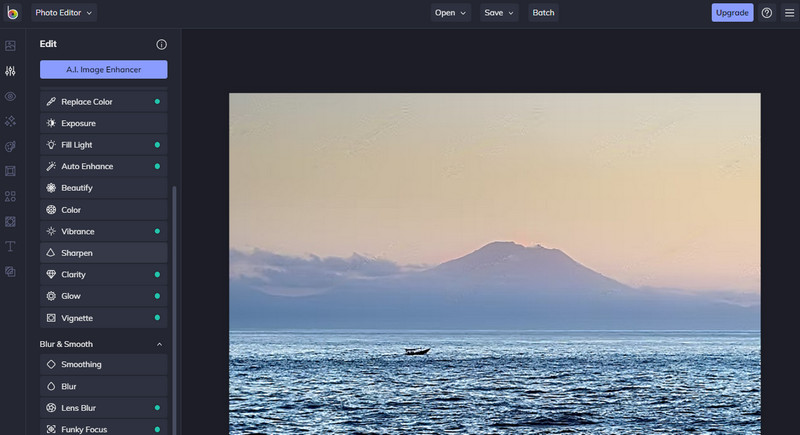Choose the Exposure option

coord(104,123)
